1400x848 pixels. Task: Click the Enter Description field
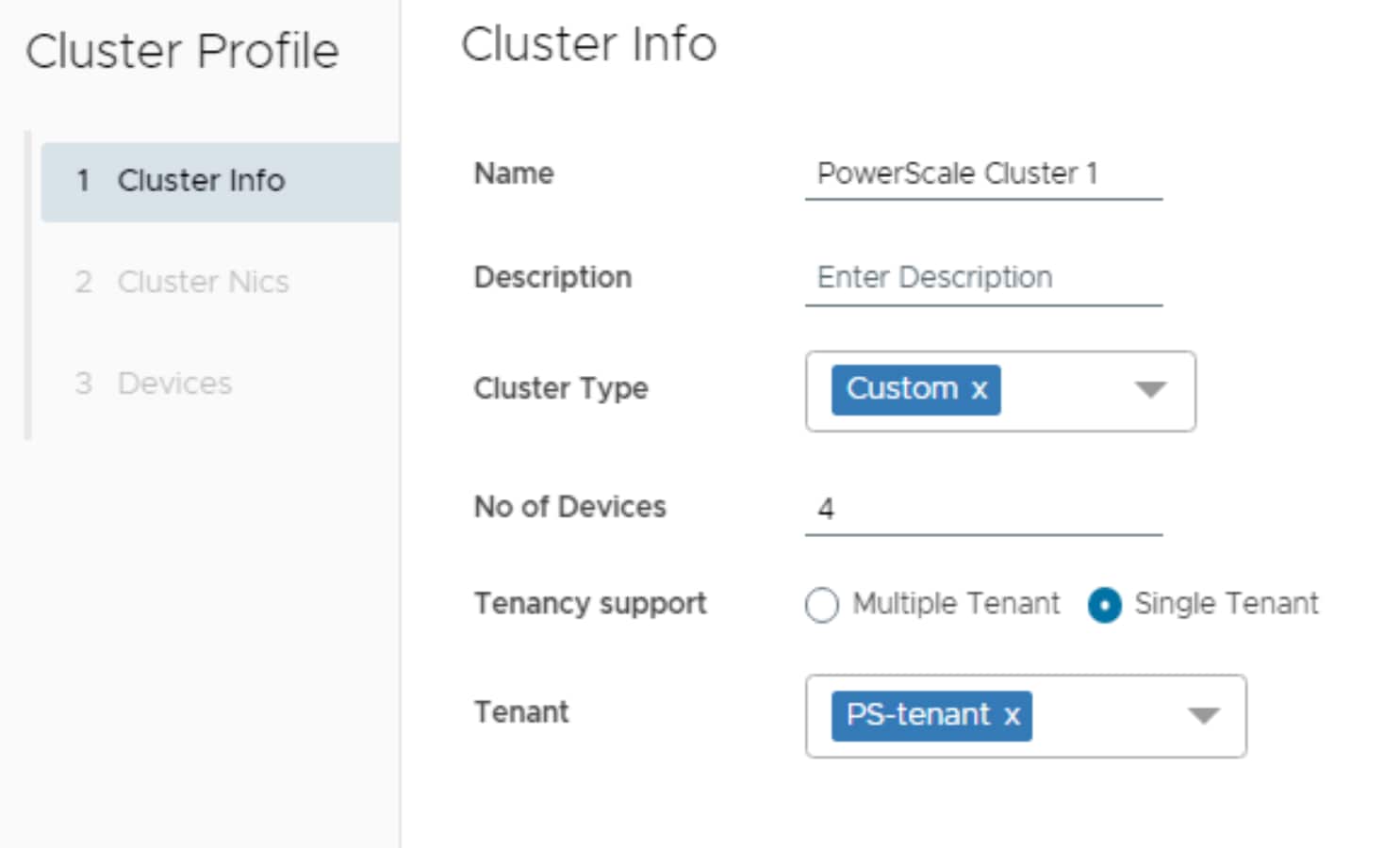point(983,279)
